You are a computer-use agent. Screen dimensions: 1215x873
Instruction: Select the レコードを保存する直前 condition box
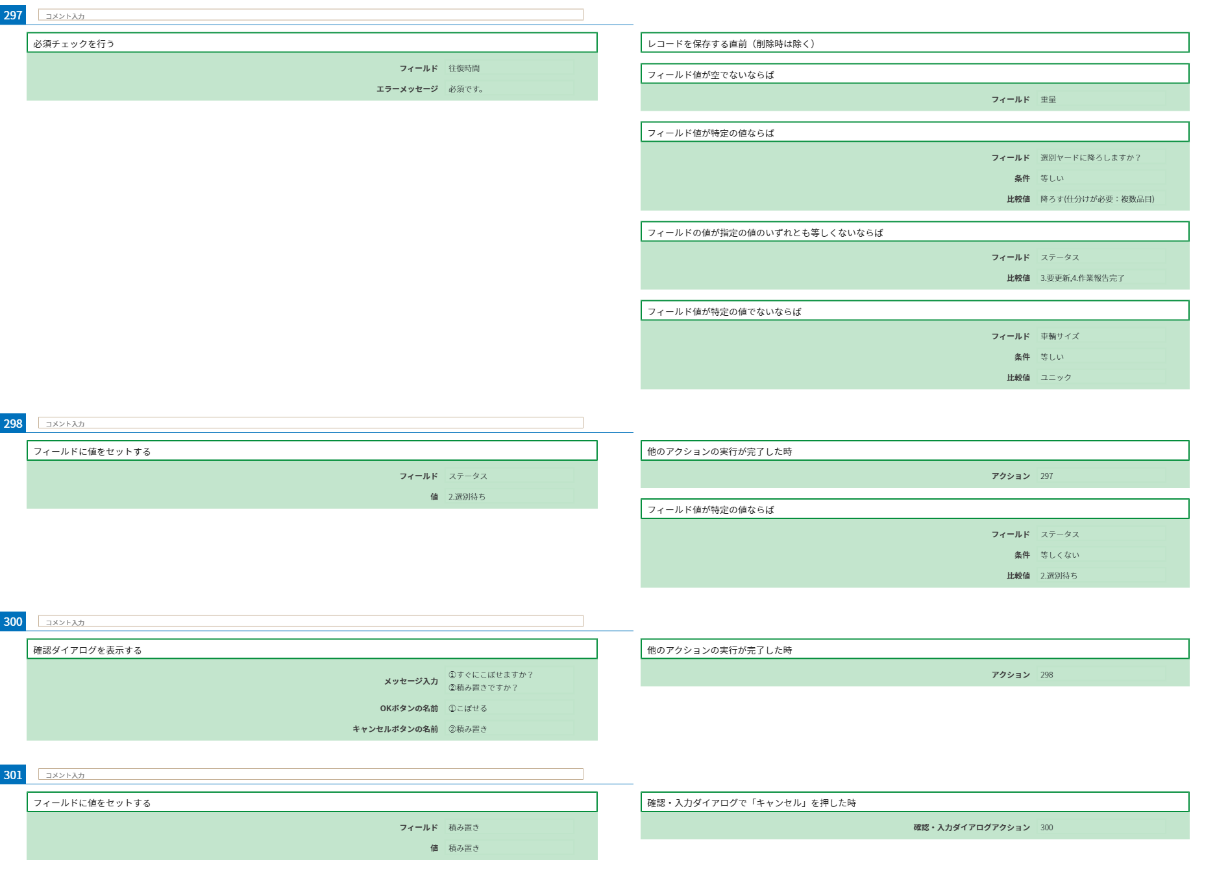(914, 43)
